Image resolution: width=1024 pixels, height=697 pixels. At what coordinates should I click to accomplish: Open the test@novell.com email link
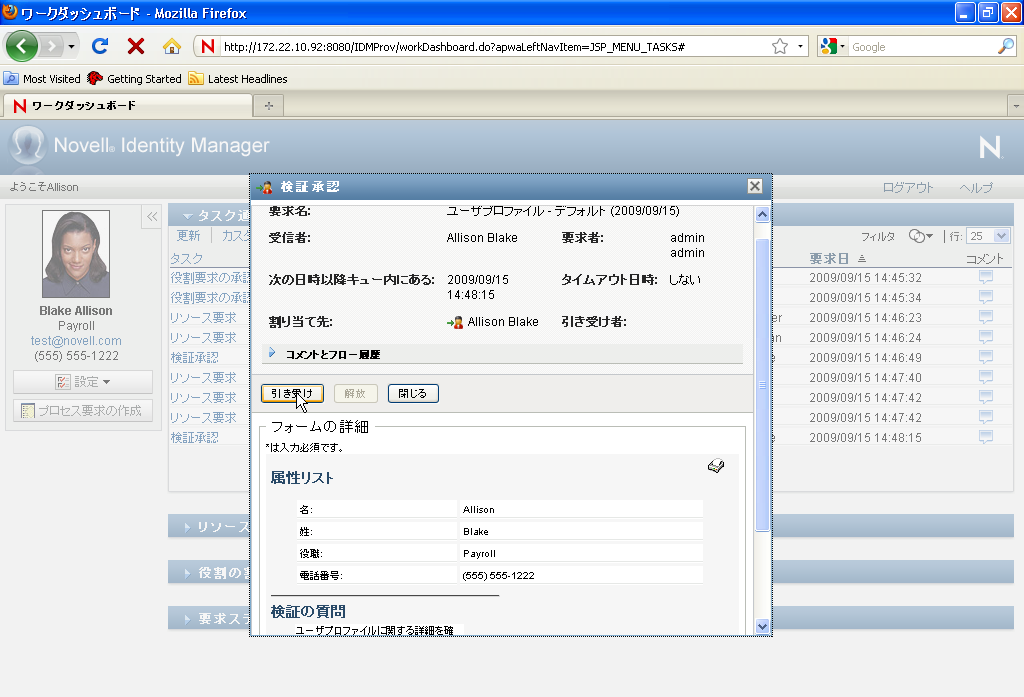[x=76, y=340]
